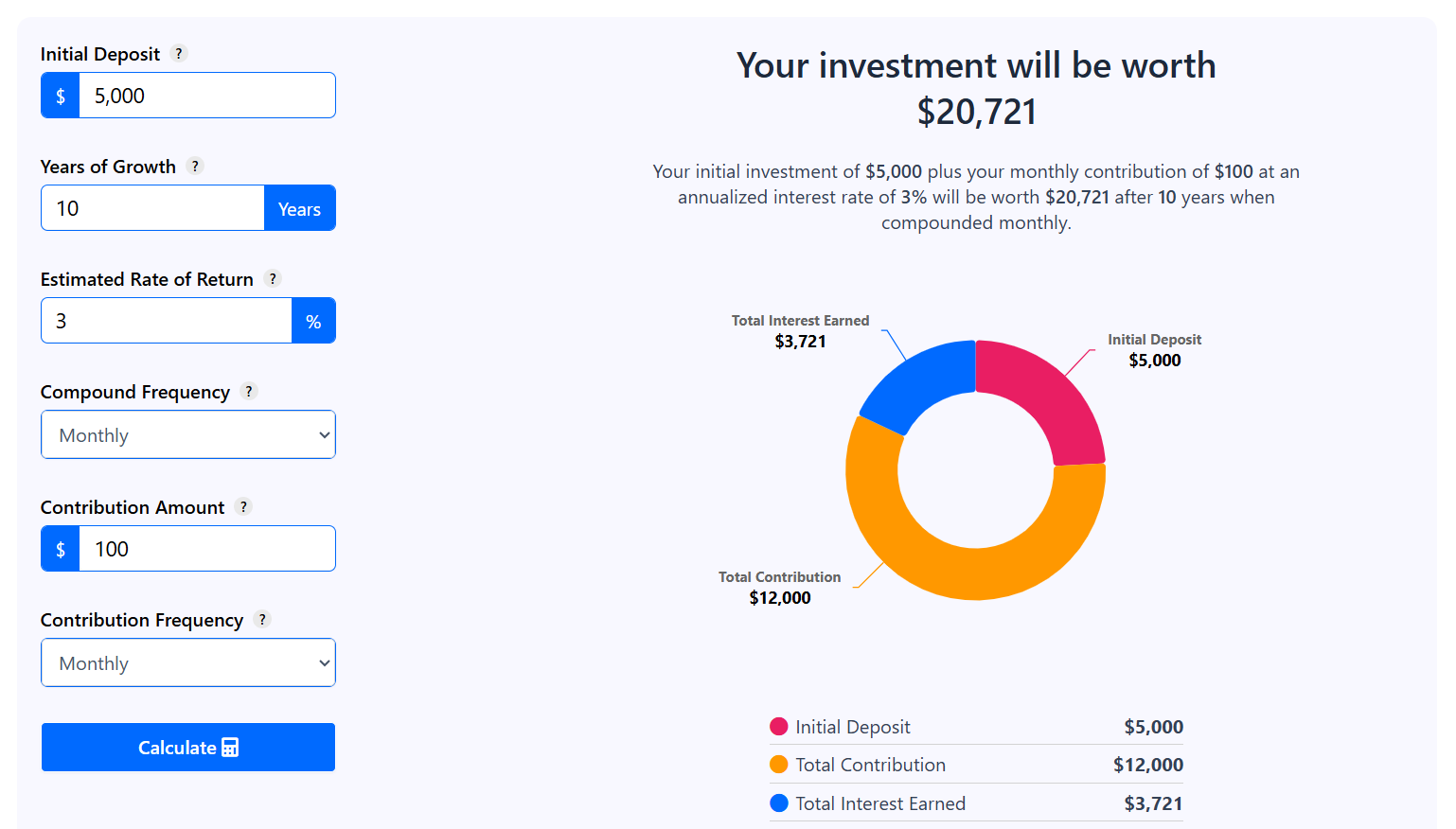Screen dimensions: 1456x829
Task: Open the Contribution Frequency help tooltip
Action: 262,619
